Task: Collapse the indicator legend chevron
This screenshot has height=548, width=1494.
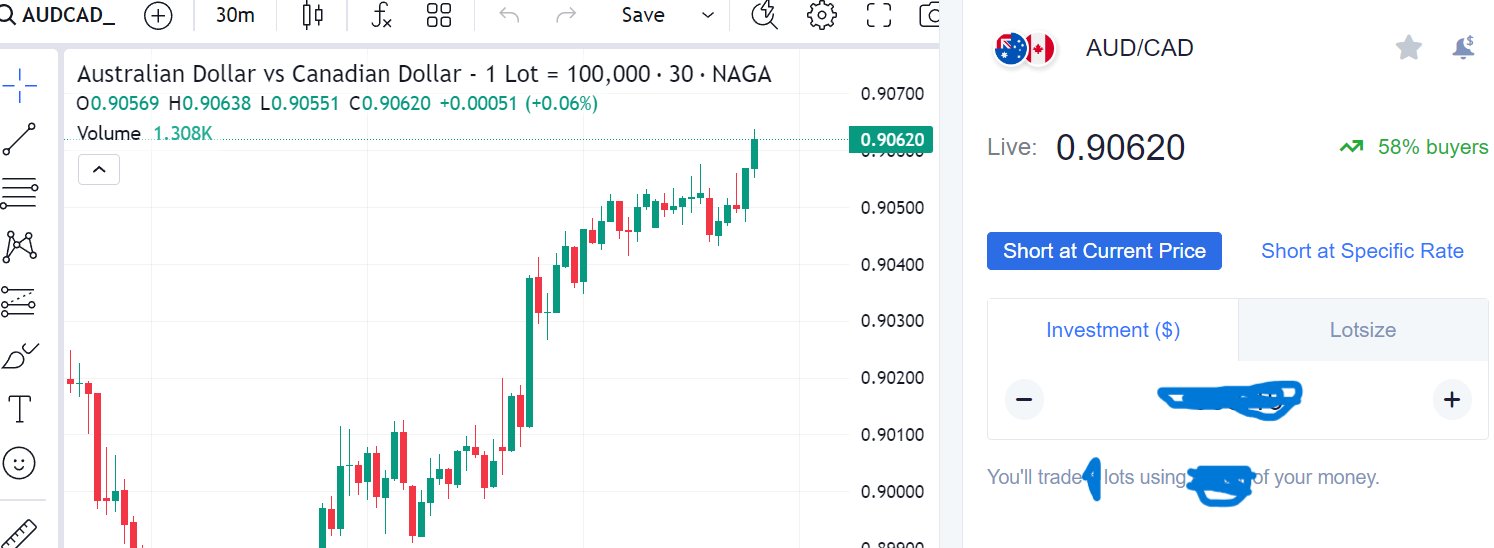Action: point(99,170)
